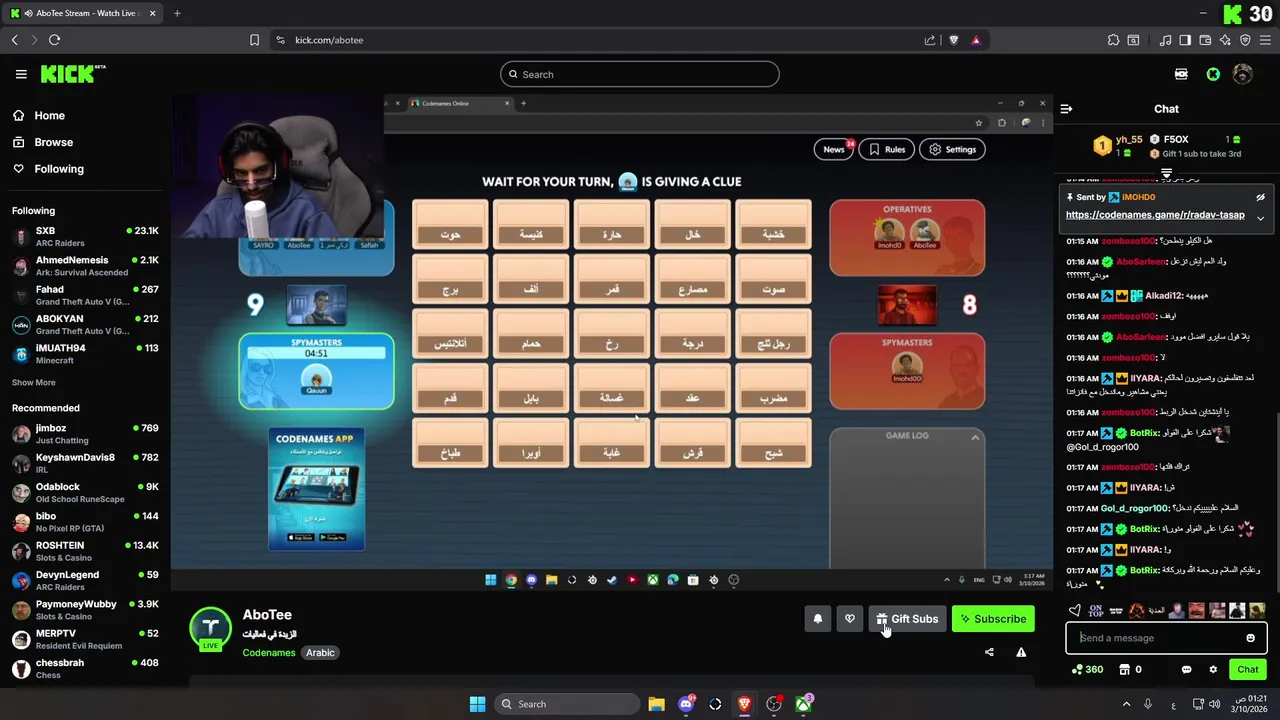Select the heart emote in quick emotes
The width and height of the screenshot is (1280, 720).
point(1075,611)
